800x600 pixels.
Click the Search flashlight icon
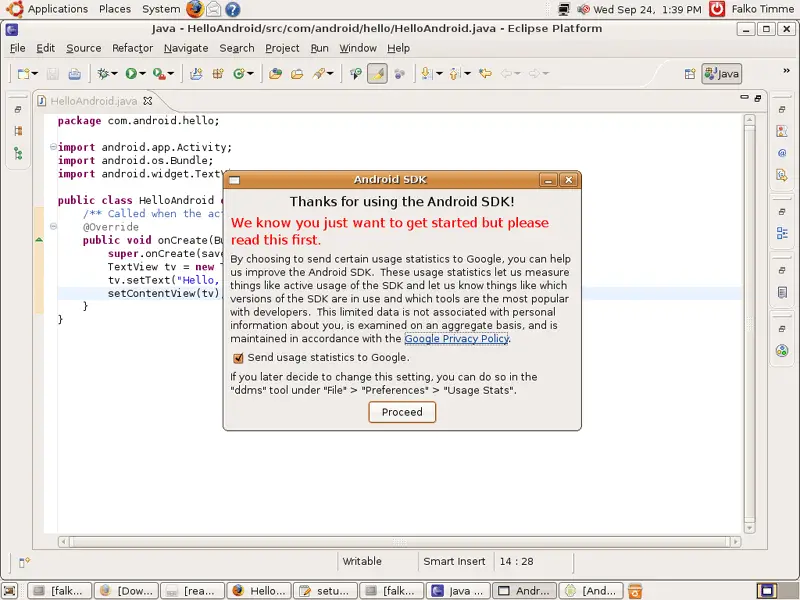pos(319,74)
